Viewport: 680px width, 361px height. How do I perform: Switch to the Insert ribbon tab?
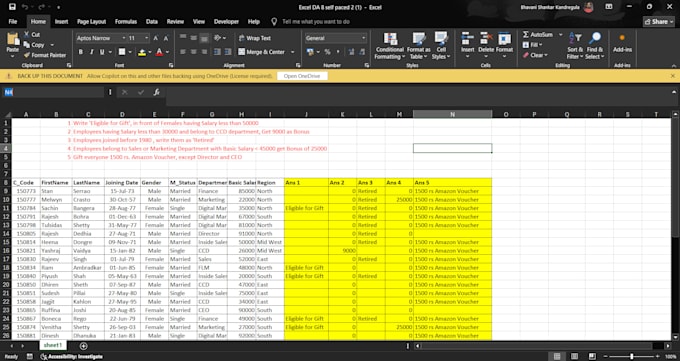[x=61, y=21]
